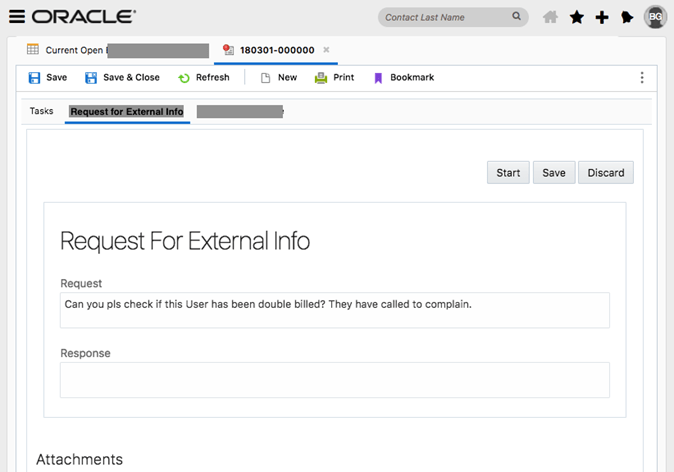Screen dimensions: 674x472
Task: Click the Save toolbar button
Action: tap(48, 78)
